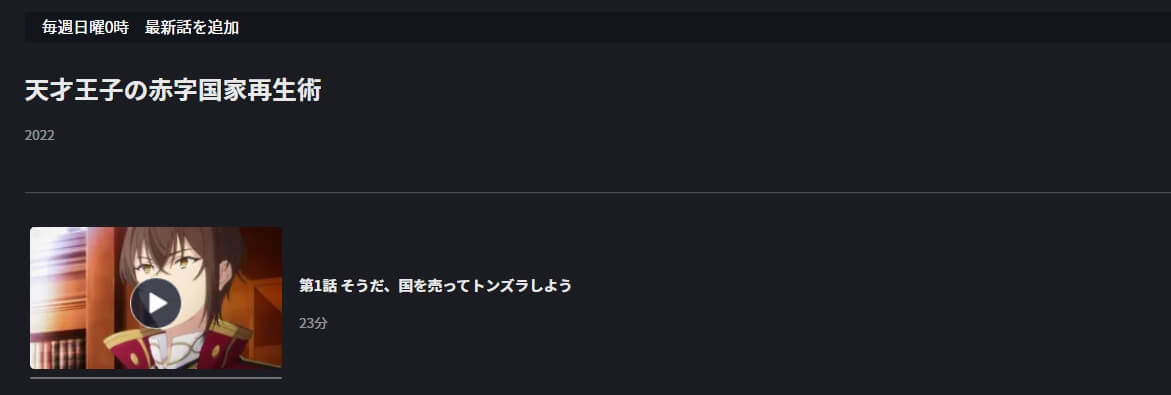
Task: Open the episode 1 thumbnail image
Action: coord(156,298)
